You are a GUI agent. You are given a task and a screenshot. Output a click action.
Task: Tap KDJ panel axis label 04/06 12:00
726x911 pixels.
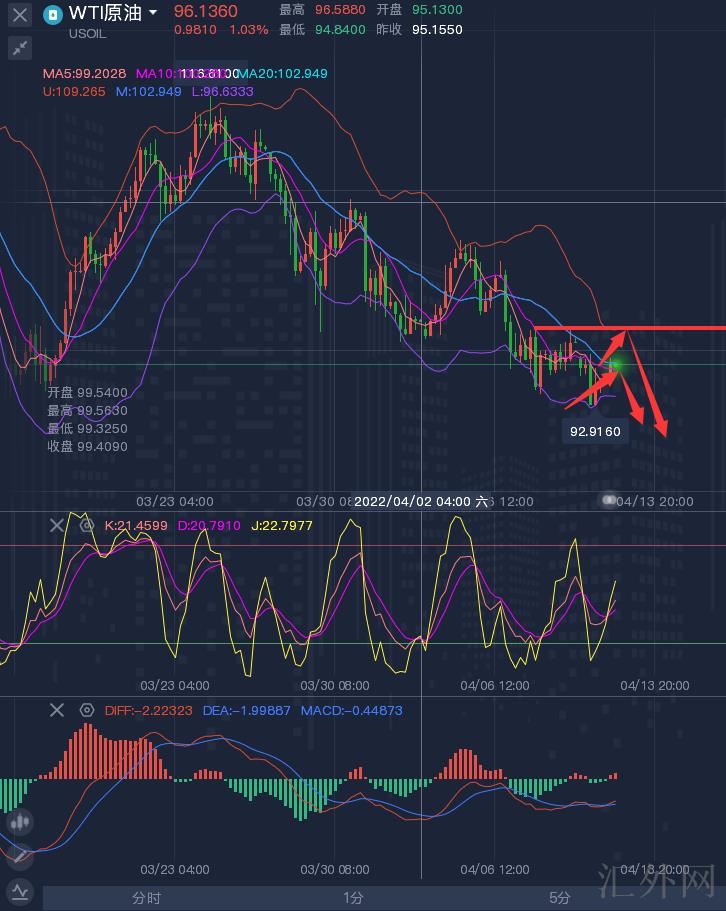tap(495, 686)
